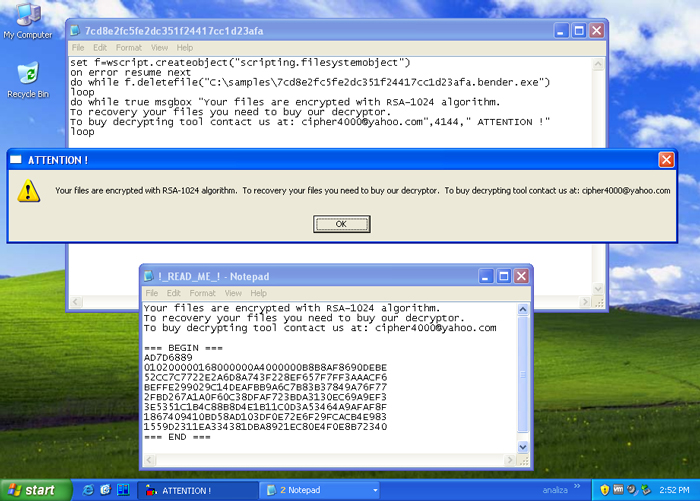Open View menu in !_READ_ME_! Notepad

233,293
